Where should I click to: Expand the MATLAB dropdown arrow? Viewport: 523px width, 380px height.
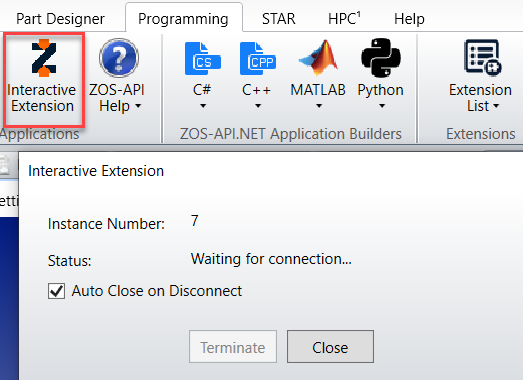coord(319,106)
